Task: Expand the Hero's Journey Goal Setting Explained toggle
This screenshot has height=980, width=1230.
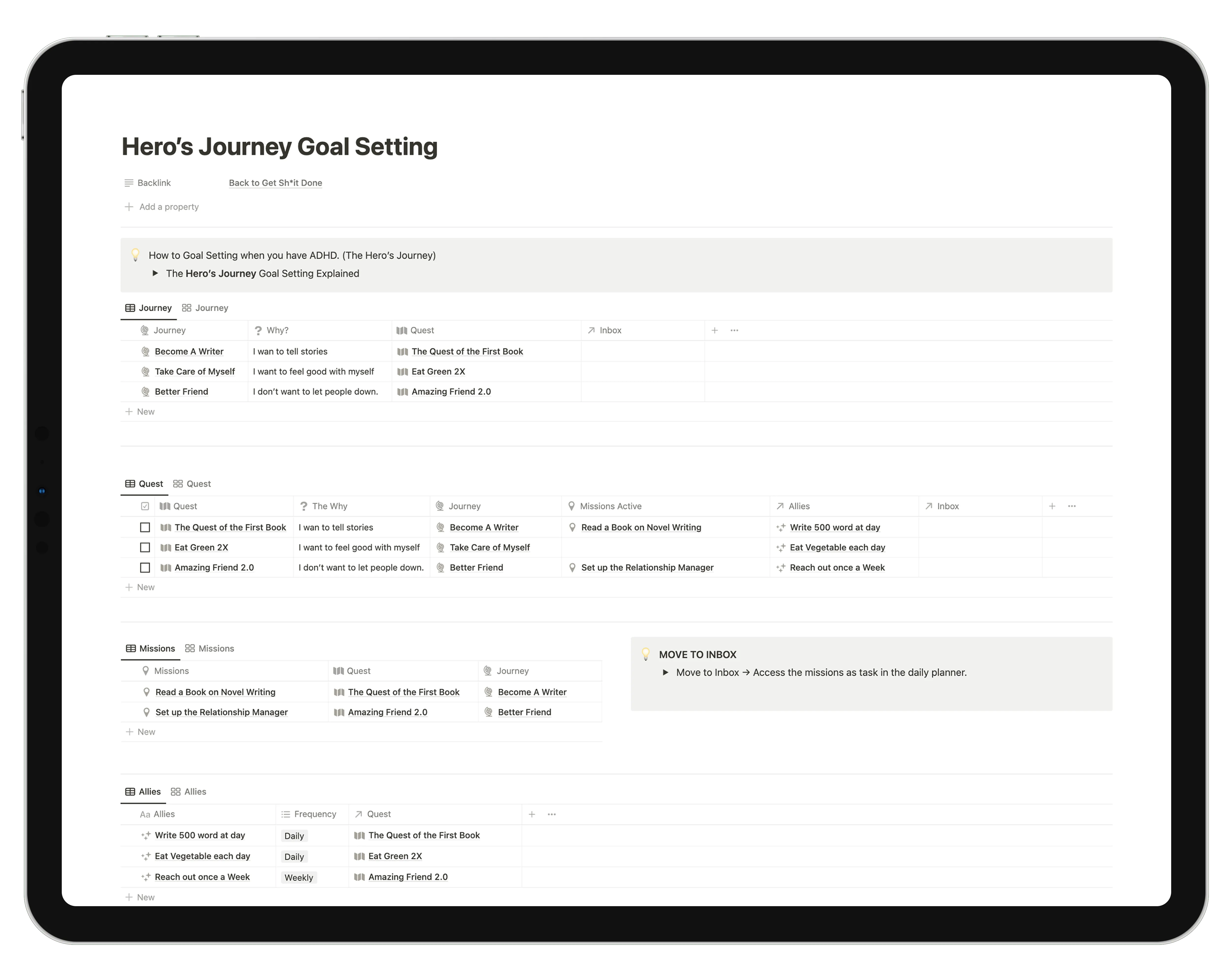Action: pos(155,273)
